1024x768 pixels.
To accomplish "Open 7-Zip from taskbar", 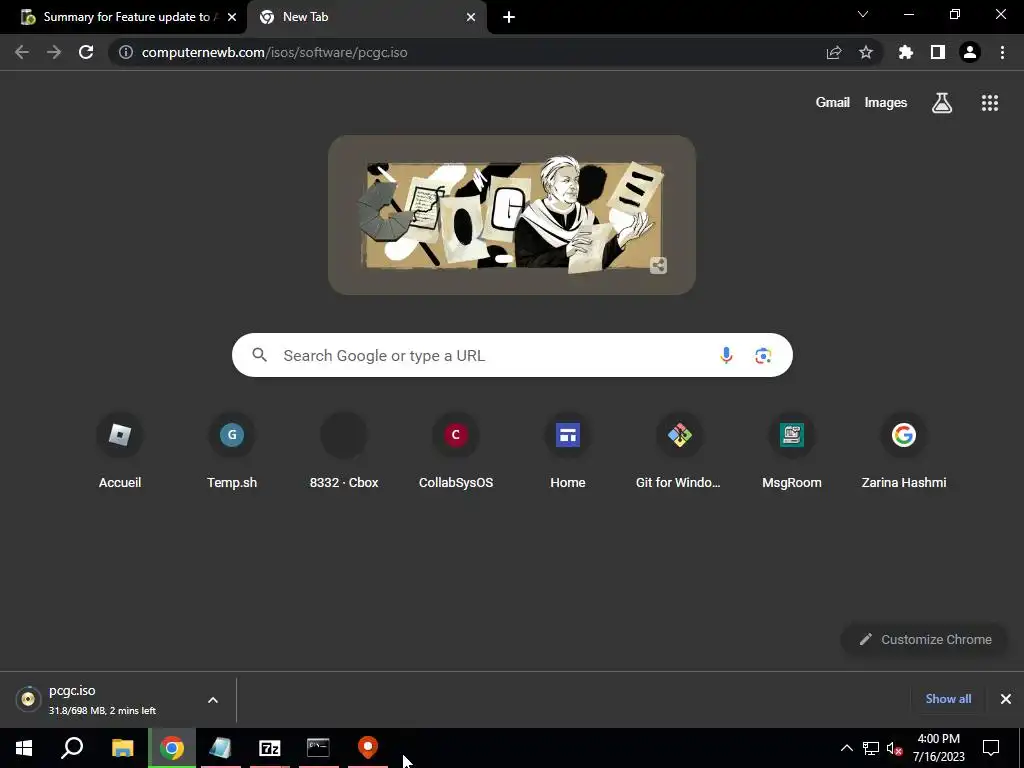I will coord(269,748).
